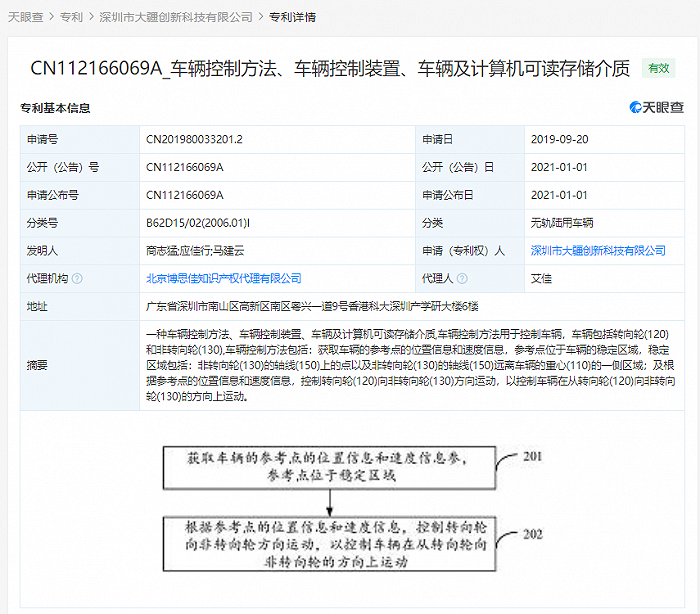Open flowchart step 202 box image
The image size is (700, 614).
(329, 544)
